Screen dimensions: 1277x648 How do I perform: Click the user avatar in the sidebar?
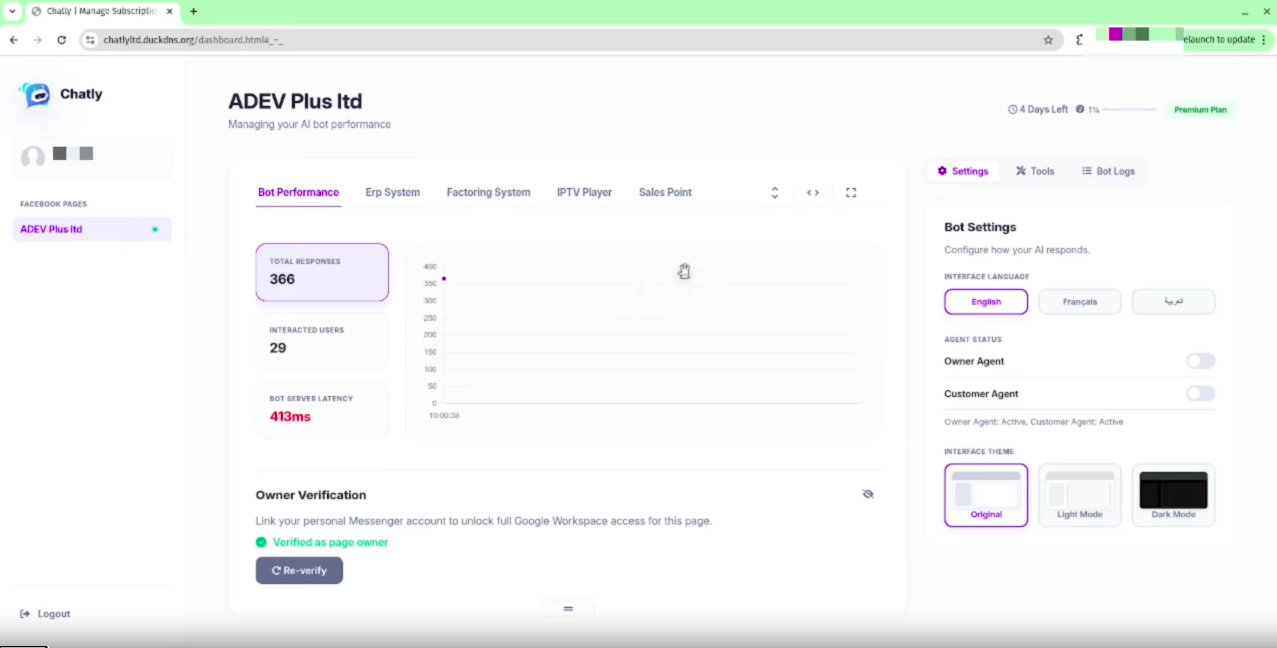[x=33, y=157]
